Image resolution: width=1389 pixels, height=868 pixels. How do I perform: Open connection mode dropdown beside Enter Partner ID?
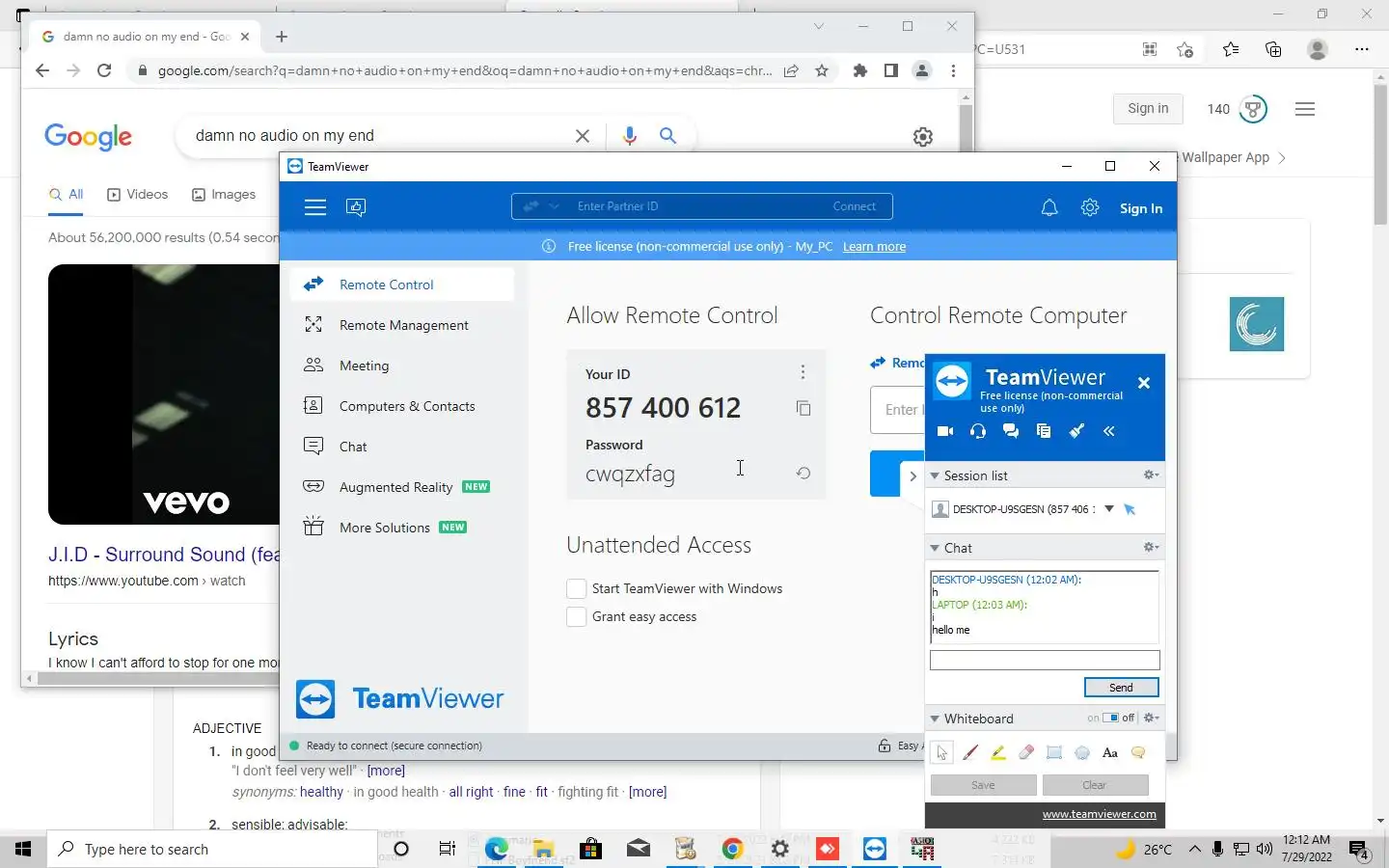[554, 206]
